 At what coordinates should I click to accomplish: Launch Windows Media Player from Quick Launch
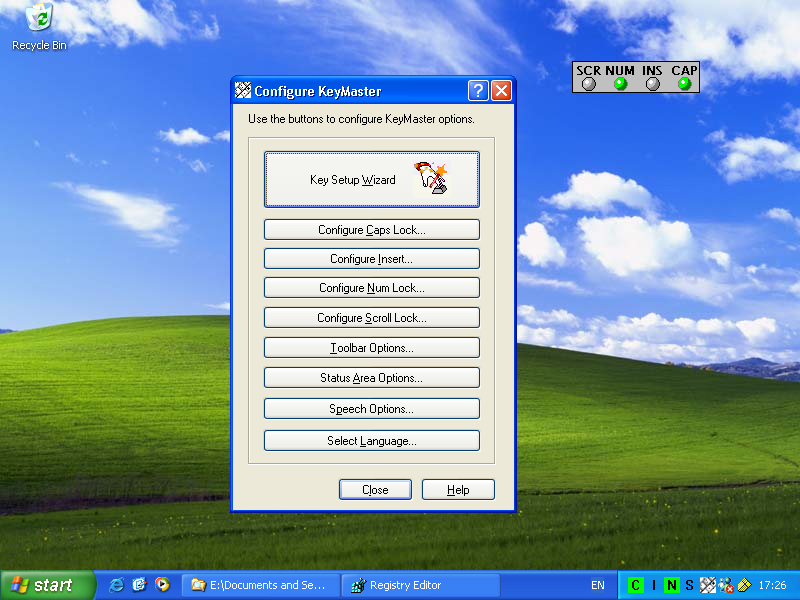[162, 585]
